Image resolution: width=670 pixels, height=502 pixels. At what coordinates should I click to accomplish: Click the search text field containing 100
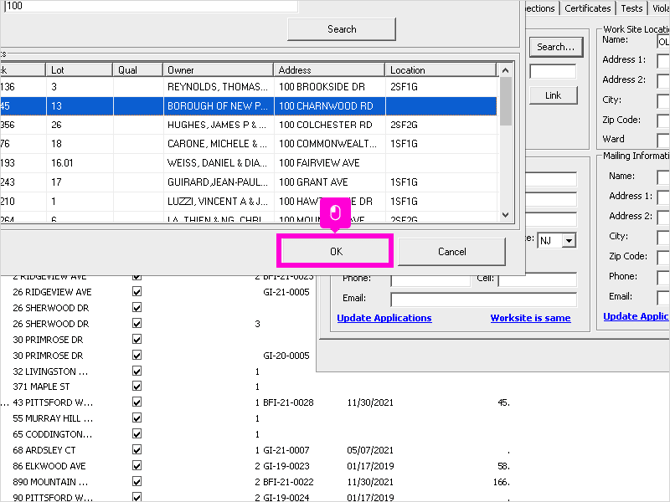pyautogui.click(x=150, y=6)
